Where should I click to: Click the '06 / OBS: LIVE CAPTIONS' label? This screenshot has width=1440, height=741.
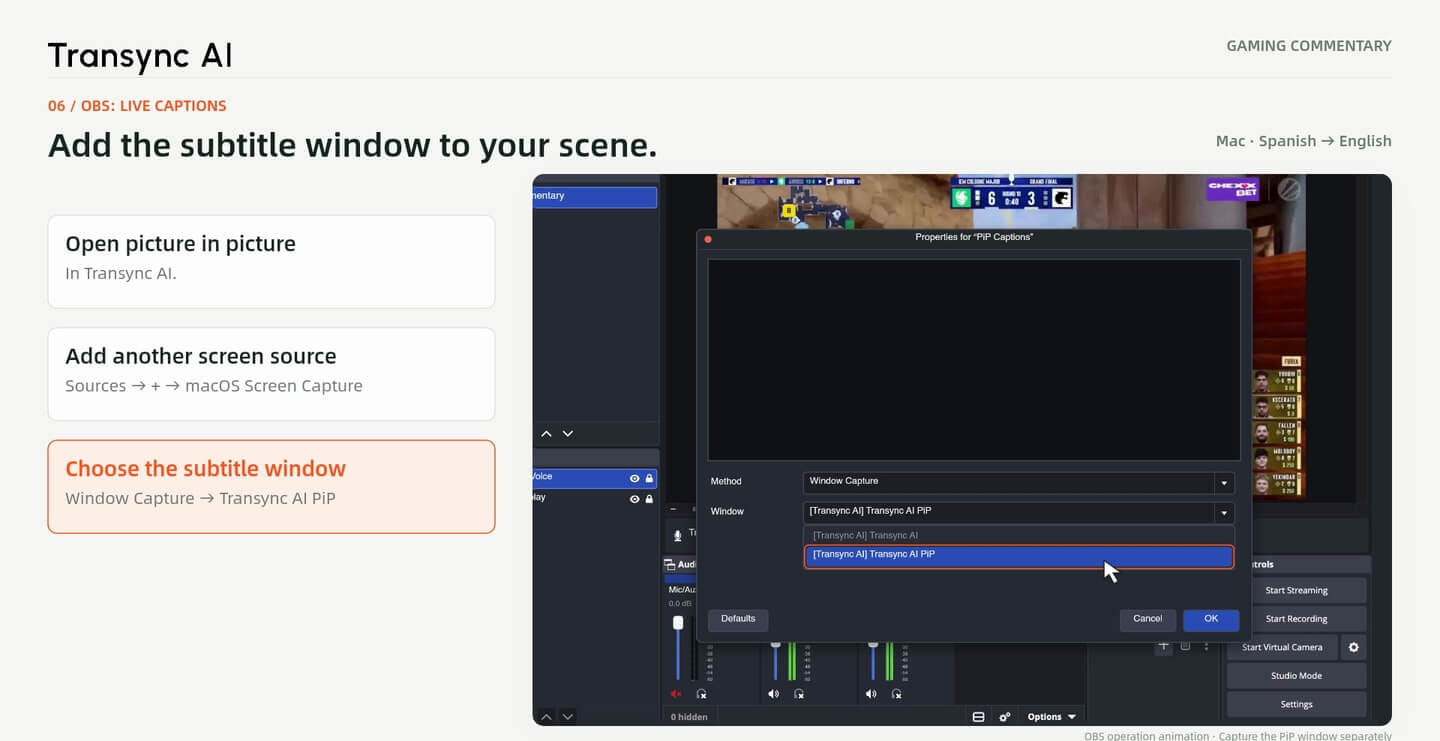tap(137, 106)
